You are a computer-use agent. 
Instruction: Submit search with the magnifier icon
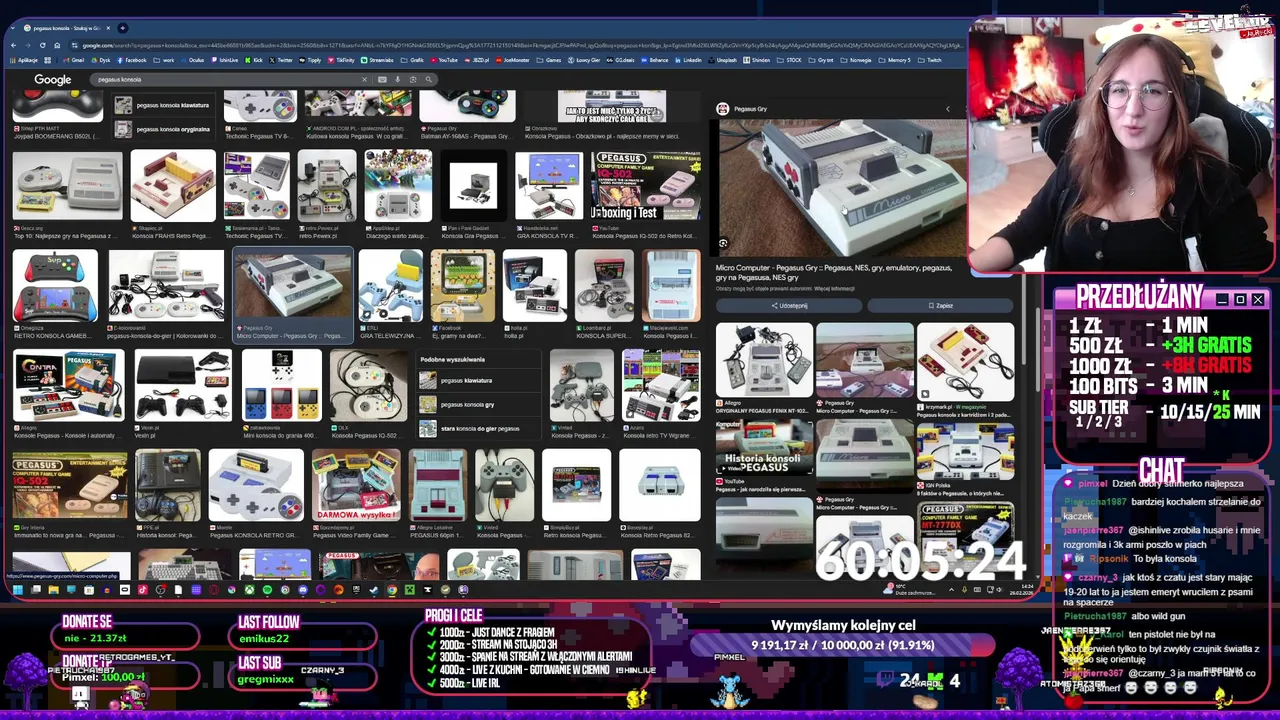pyautogui.click(x=428, y=79)
